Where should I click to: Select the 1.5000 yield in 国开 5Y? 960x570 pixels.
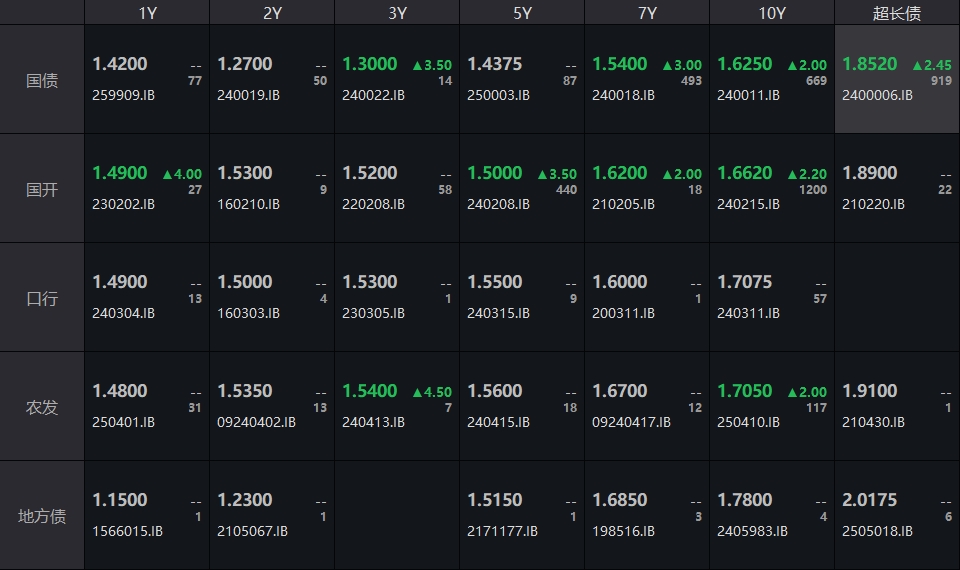point(494,173)
